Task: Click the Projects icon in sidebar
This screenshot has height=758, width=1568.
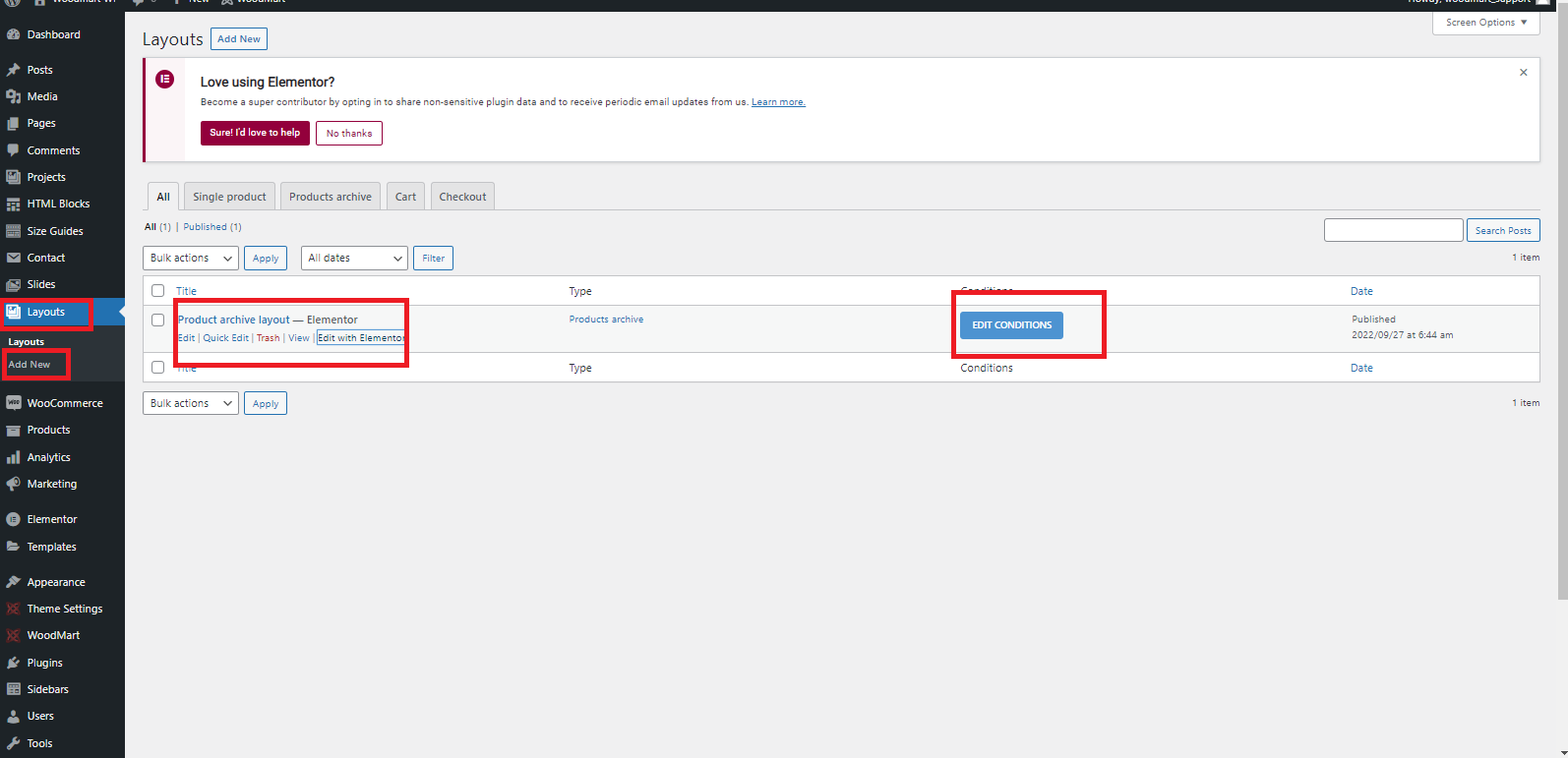Action: pos(14,177)
